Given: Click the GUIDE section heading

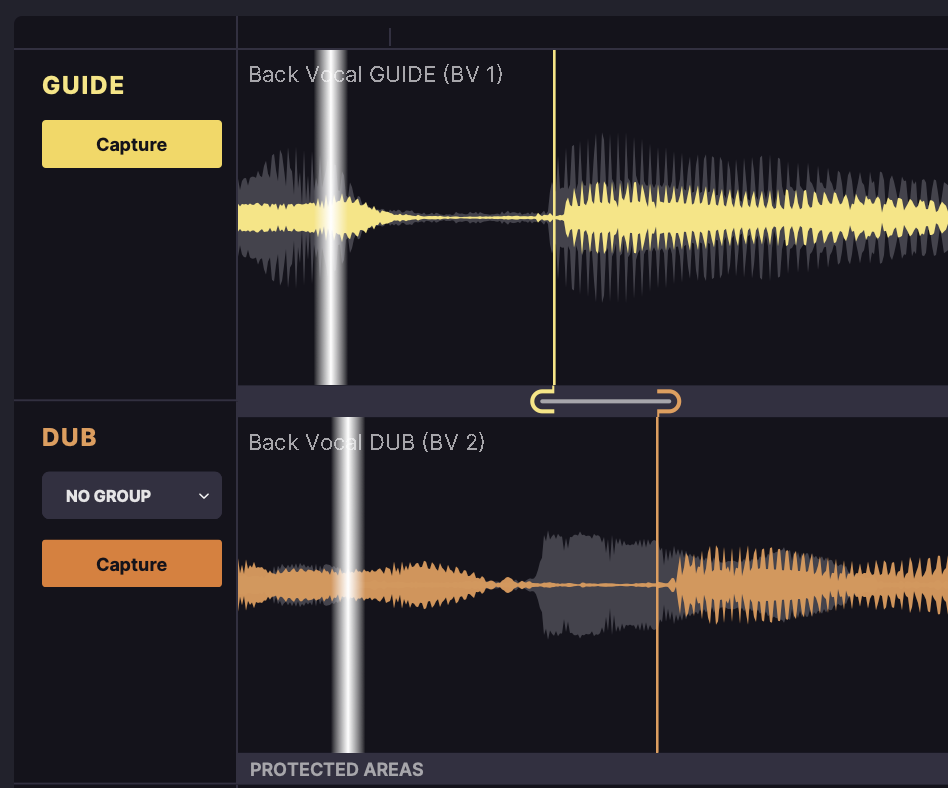Looking at the screenshot, I should (x=83, y=85).
